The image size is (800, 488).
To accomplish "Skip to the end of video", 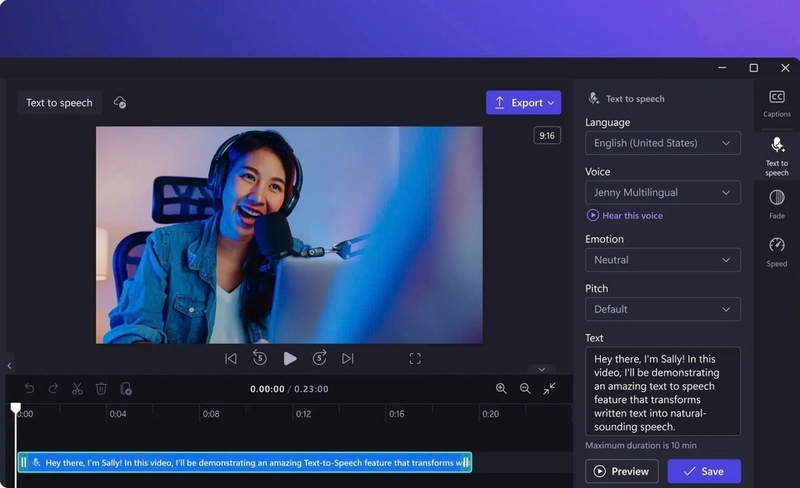I will coord(347,359).
